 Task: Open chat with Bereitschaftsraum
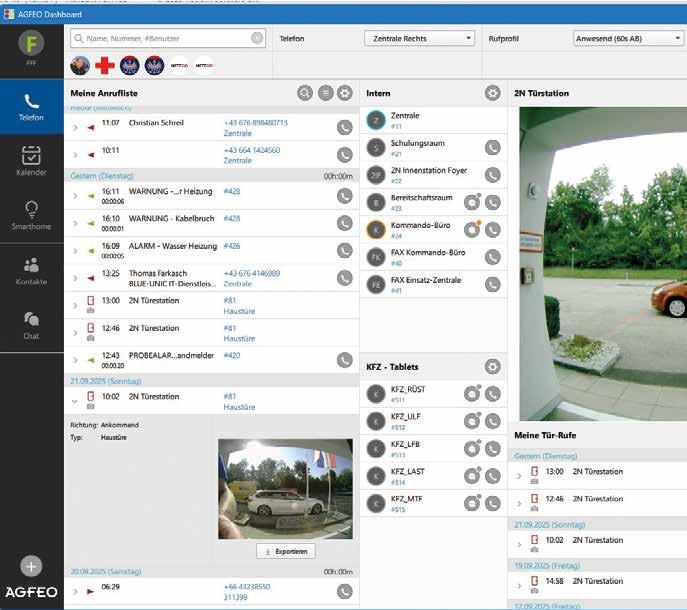coord(472,202)
